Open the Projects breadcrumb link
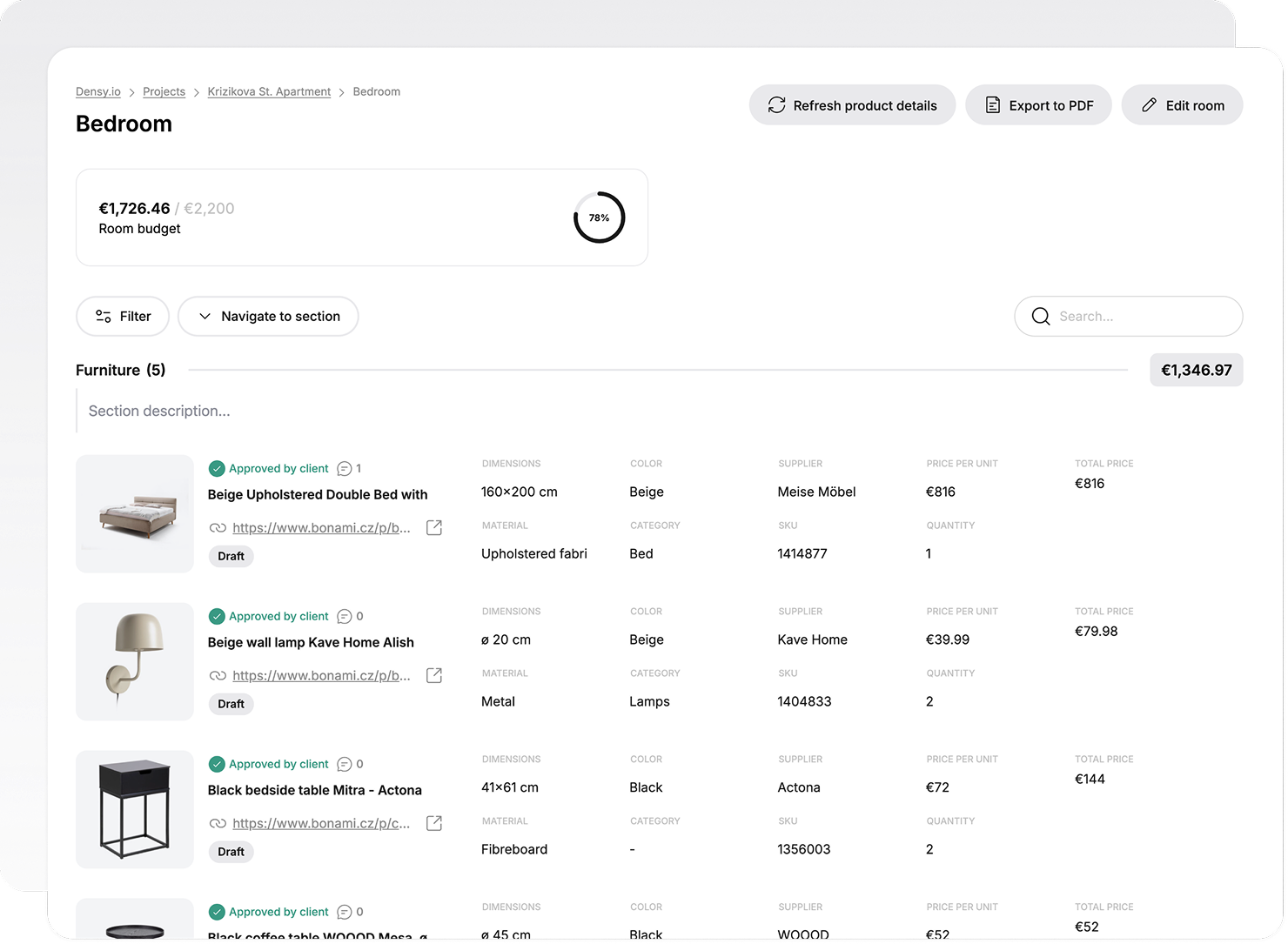The height and width of the screenshot is (944, 1288). [164, 91]
